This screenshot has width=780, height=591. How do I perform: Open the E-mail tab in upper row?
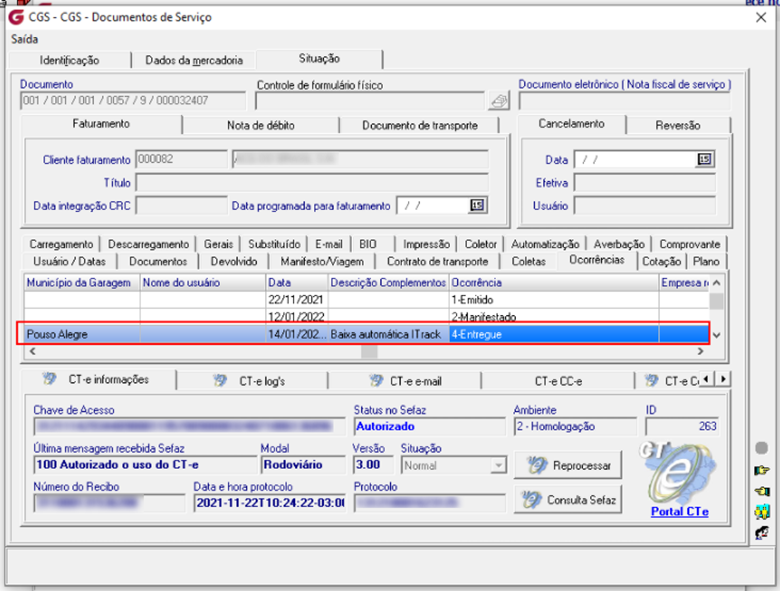coord(329,244)
